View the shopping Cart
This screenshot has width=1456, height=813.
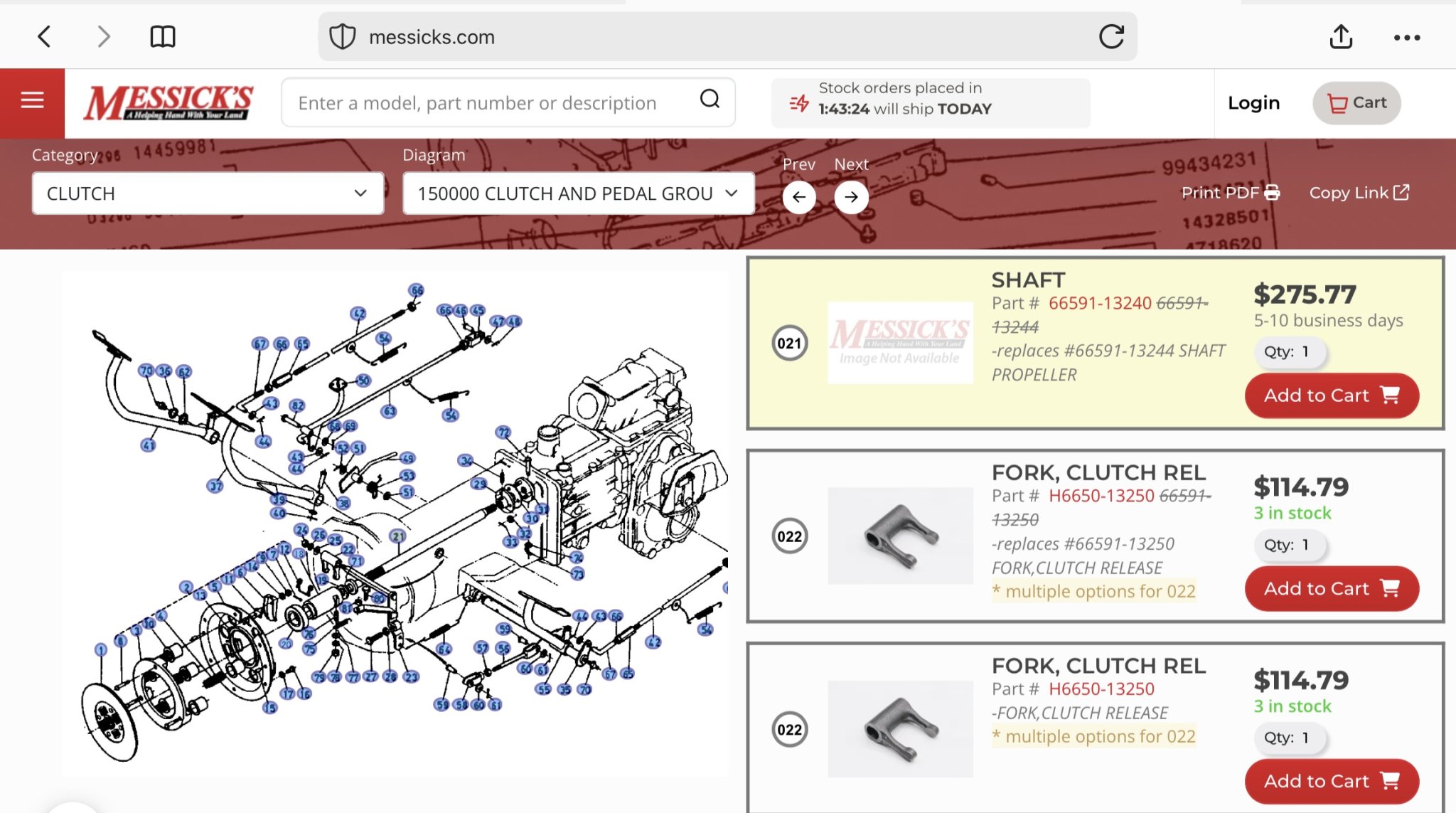[1356, 103]
